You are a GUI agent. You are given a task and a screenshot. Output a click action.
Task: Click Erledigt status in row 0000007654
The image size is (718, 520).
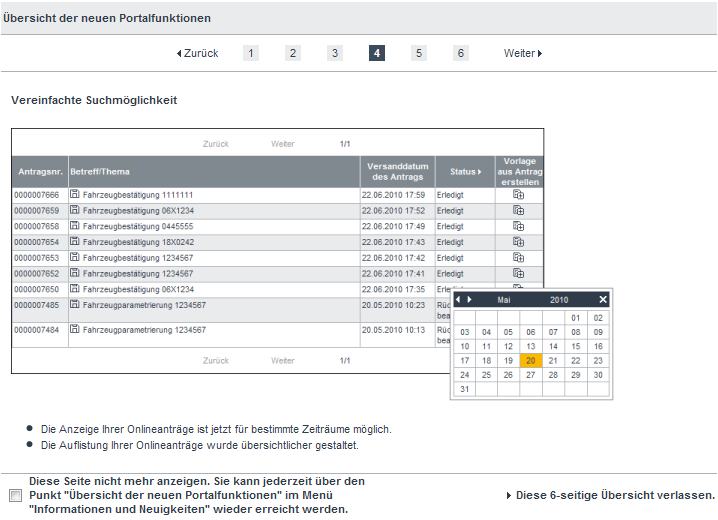pos(450,242)
